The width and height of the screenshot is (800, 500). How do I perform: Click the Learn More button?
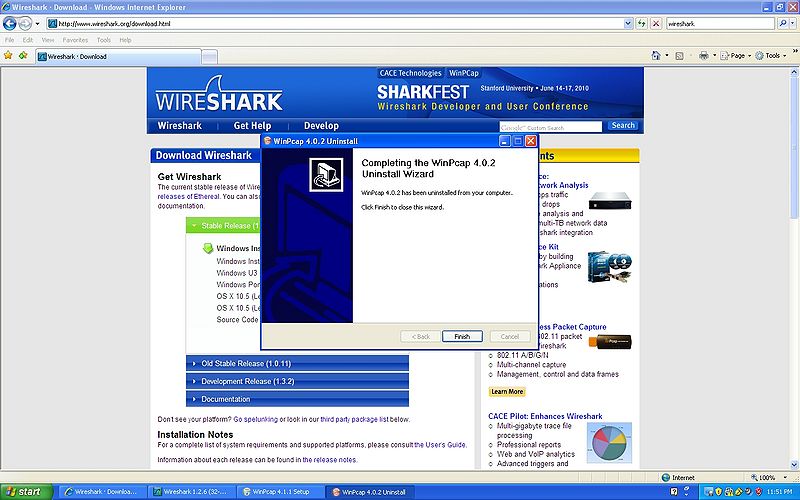pyautogui.click(x=507, y=392)
